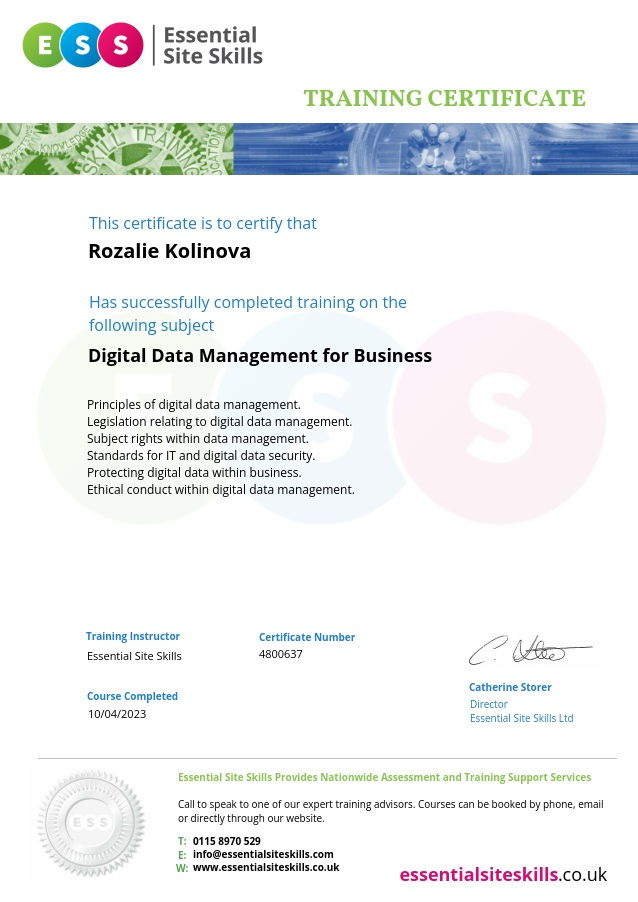Image resolution: width=638 pixels, height=902 pixels.
Task: Select the name Rozalie Kolinova
Action: (169, 251)
